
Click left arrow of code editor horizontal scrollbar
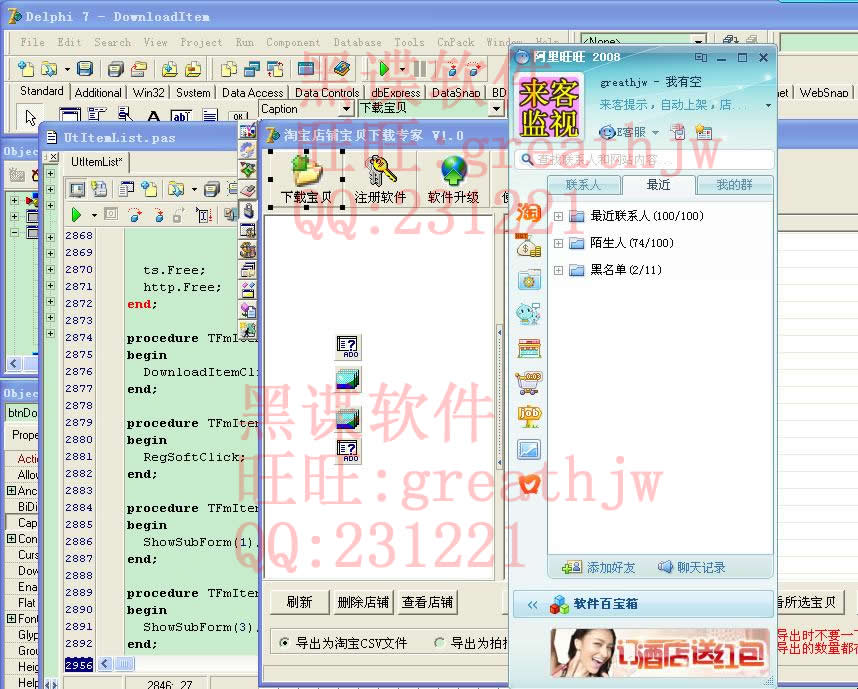[105, 664]
